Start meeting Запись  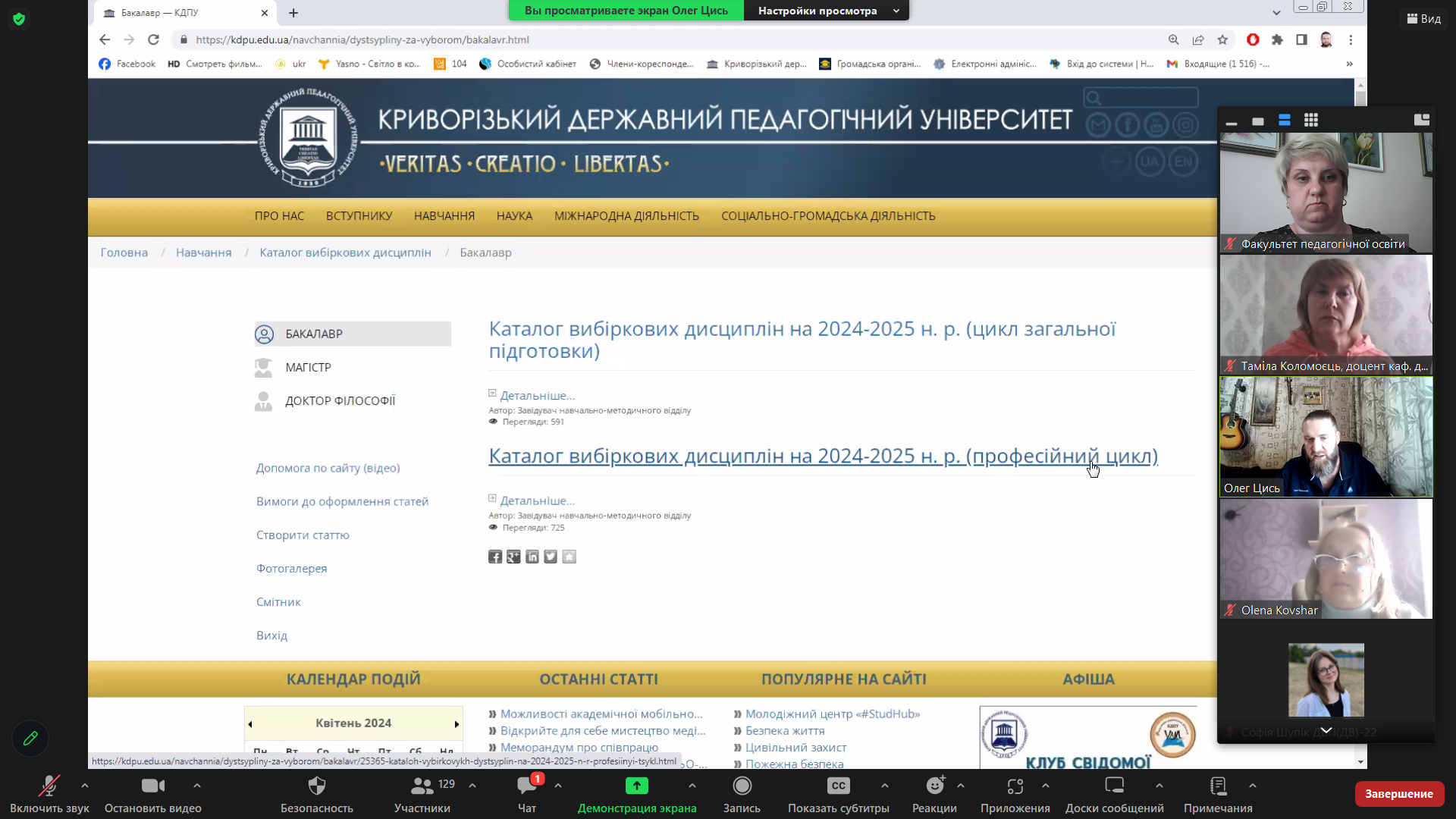[742, 794]
